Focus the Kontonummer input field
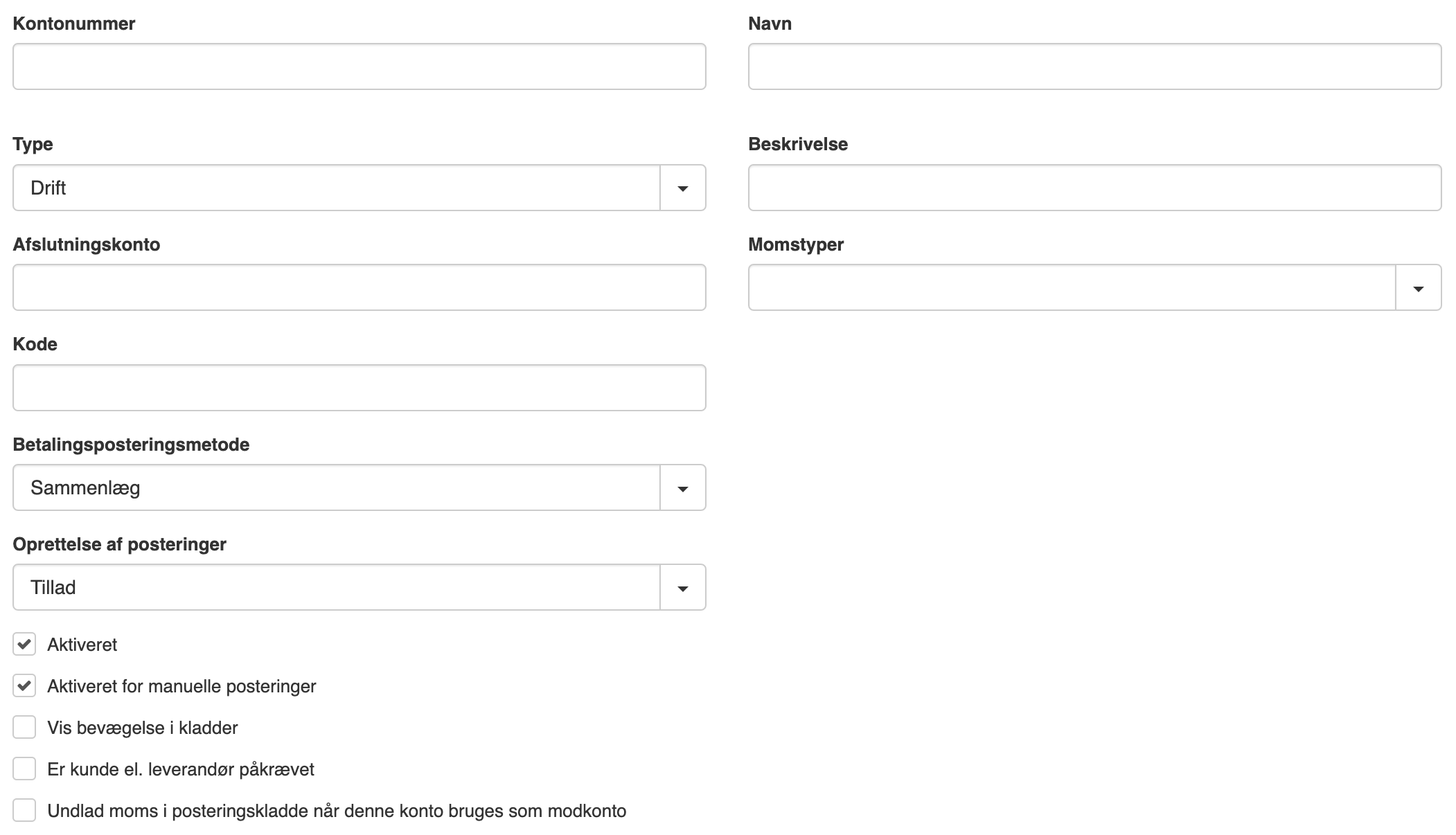The width and height of the screenshot is (1456, 835). click(359, 66)
